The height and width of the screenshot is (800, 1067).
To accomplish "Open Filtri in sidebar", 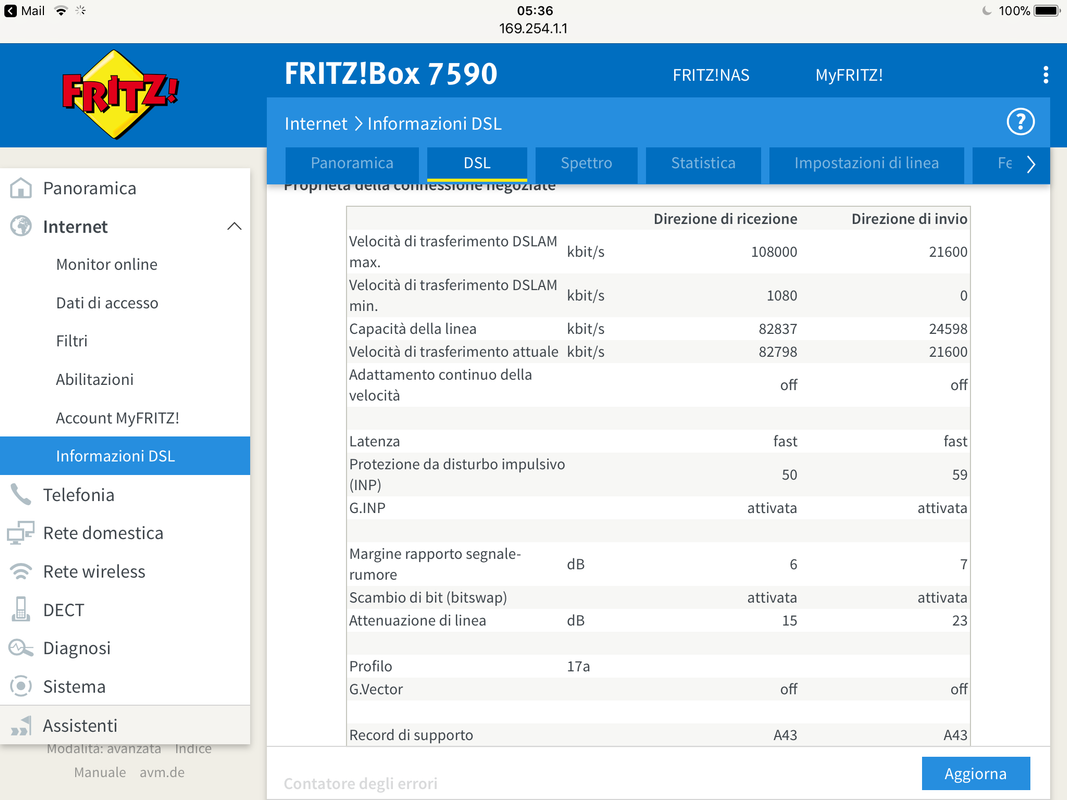I will pos(71,341).
